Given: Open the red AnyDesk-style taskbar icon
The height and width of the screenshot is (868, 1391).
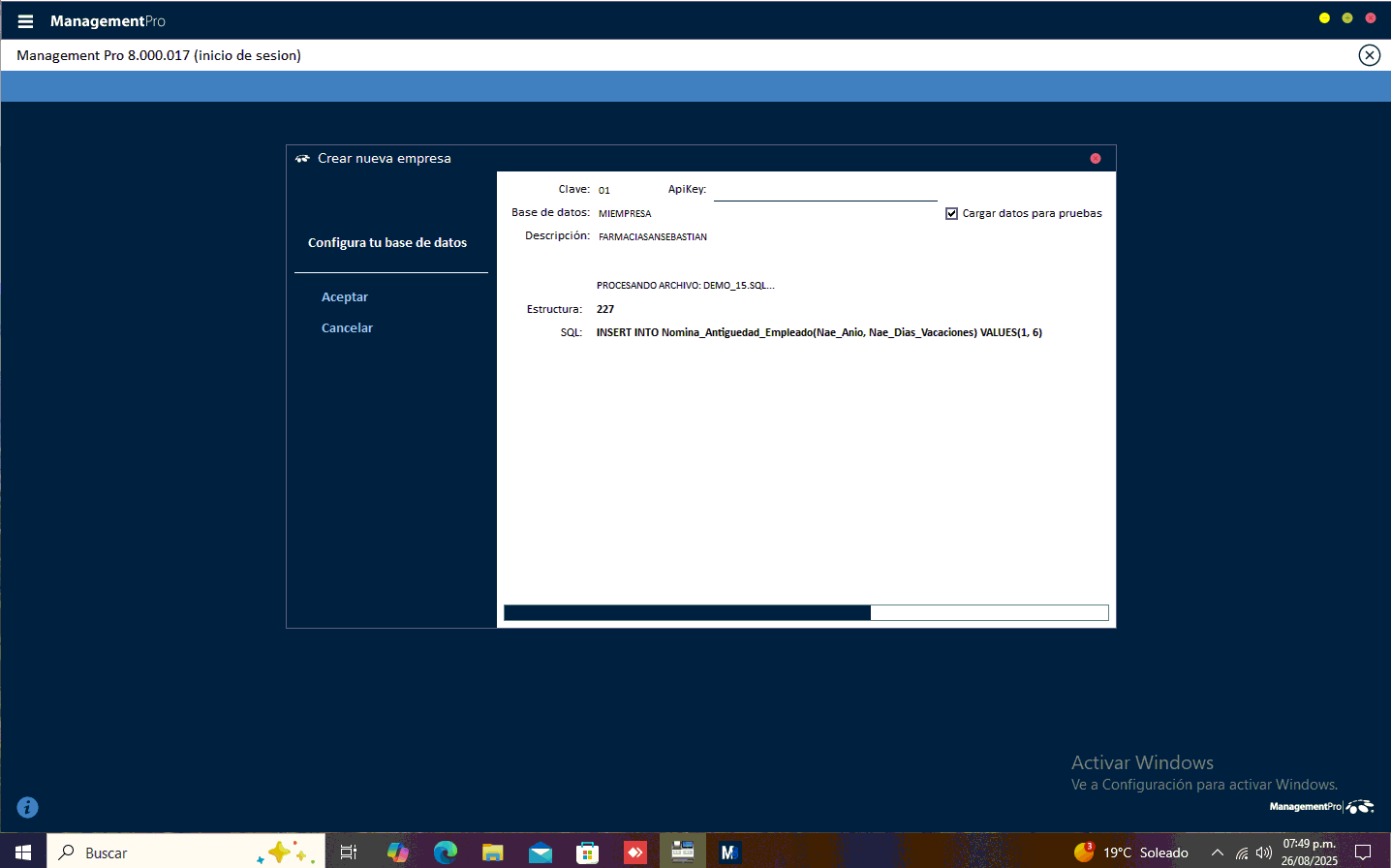Looking at the screenshot, I should coord(635,852).
